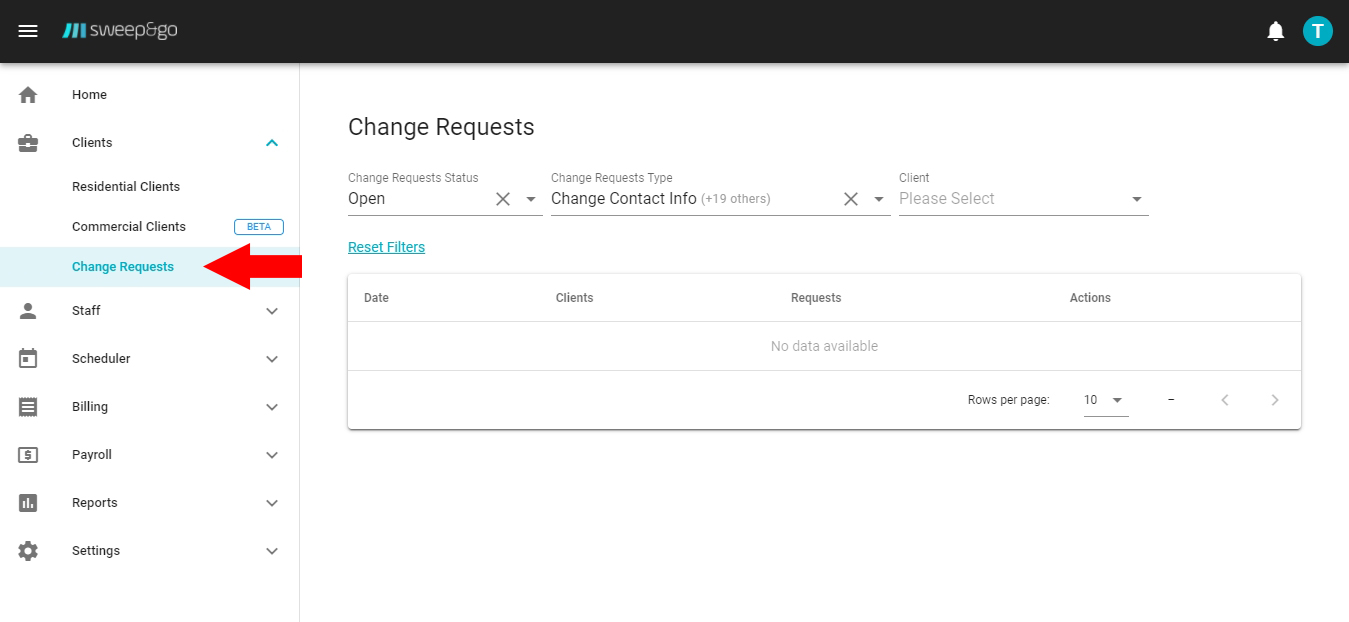1349x622 pixels.
Task: Go to the Commercial Clients BETA page
Action: (x=128, y=226)
